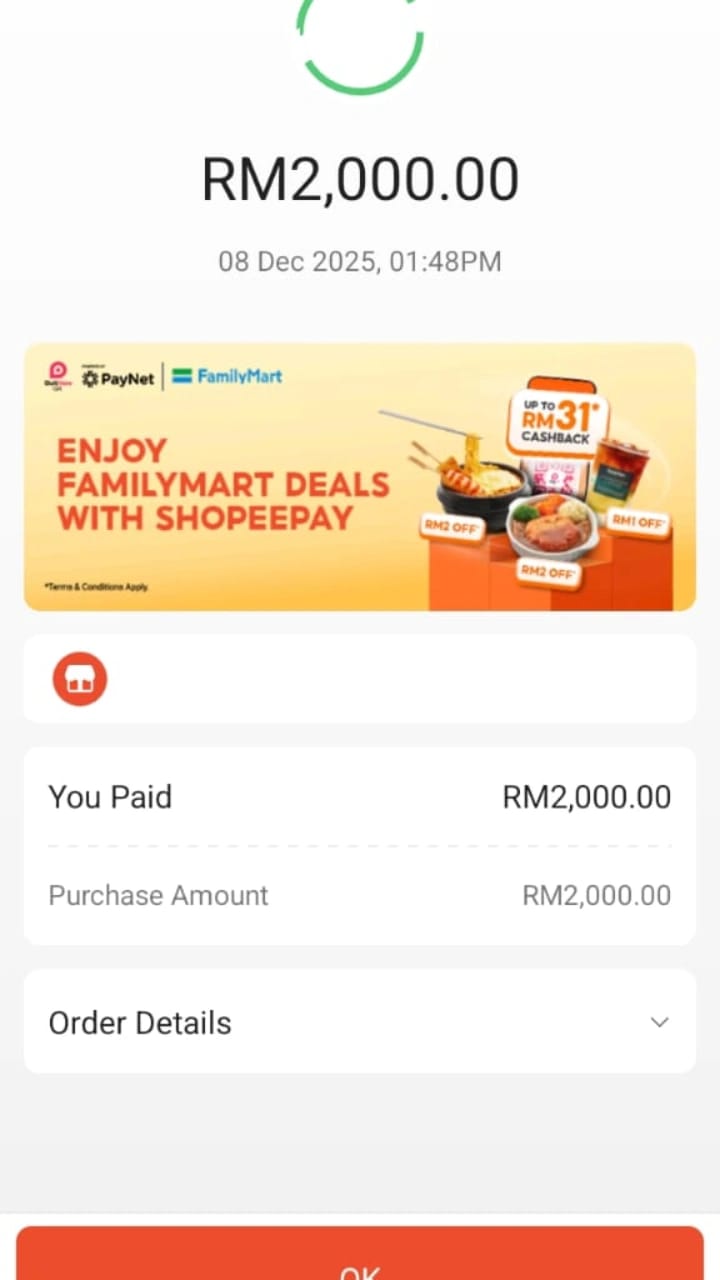Tap the FamilyMart logo in the banner
The height and width of the screenshot is (1280, 720).
pyautogui.click(x=227, y=377)
